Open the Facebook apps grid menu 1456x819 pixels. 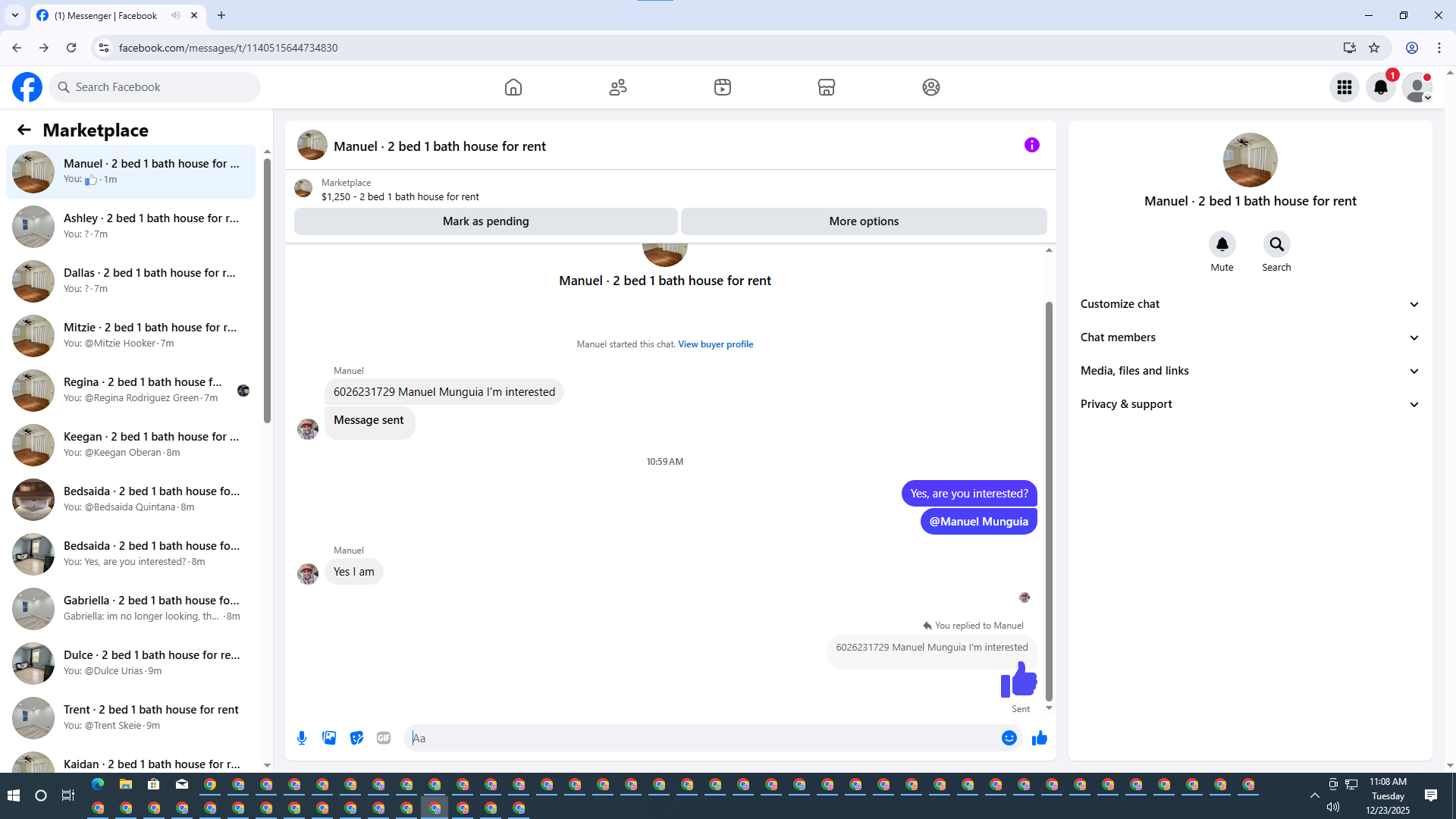[1345, 87]
